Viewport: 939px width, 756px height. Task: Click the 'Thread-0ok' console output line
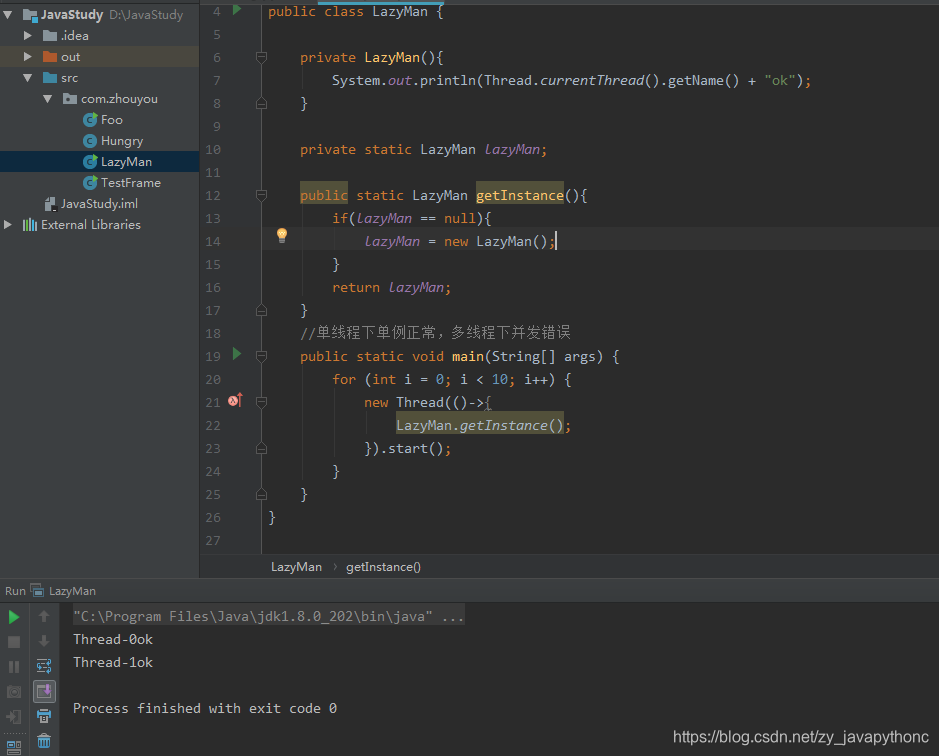(113, 639)
